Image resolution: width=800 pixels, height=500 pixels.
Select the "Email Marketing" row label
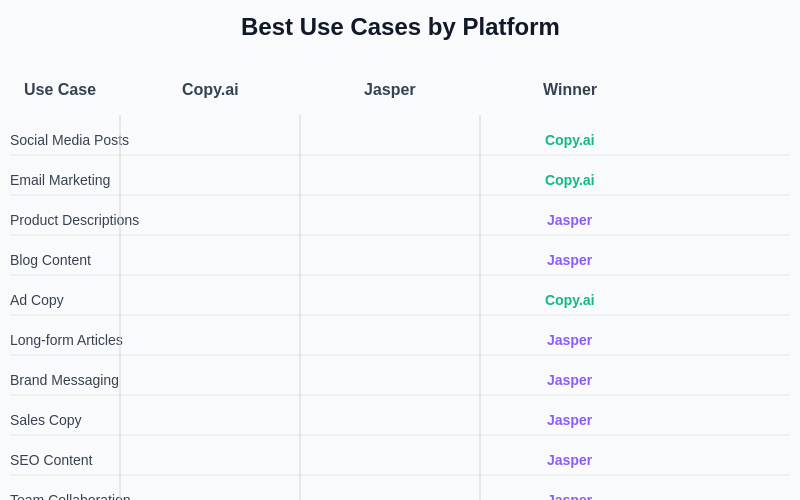pyautogui.click(x=60, y=180)
